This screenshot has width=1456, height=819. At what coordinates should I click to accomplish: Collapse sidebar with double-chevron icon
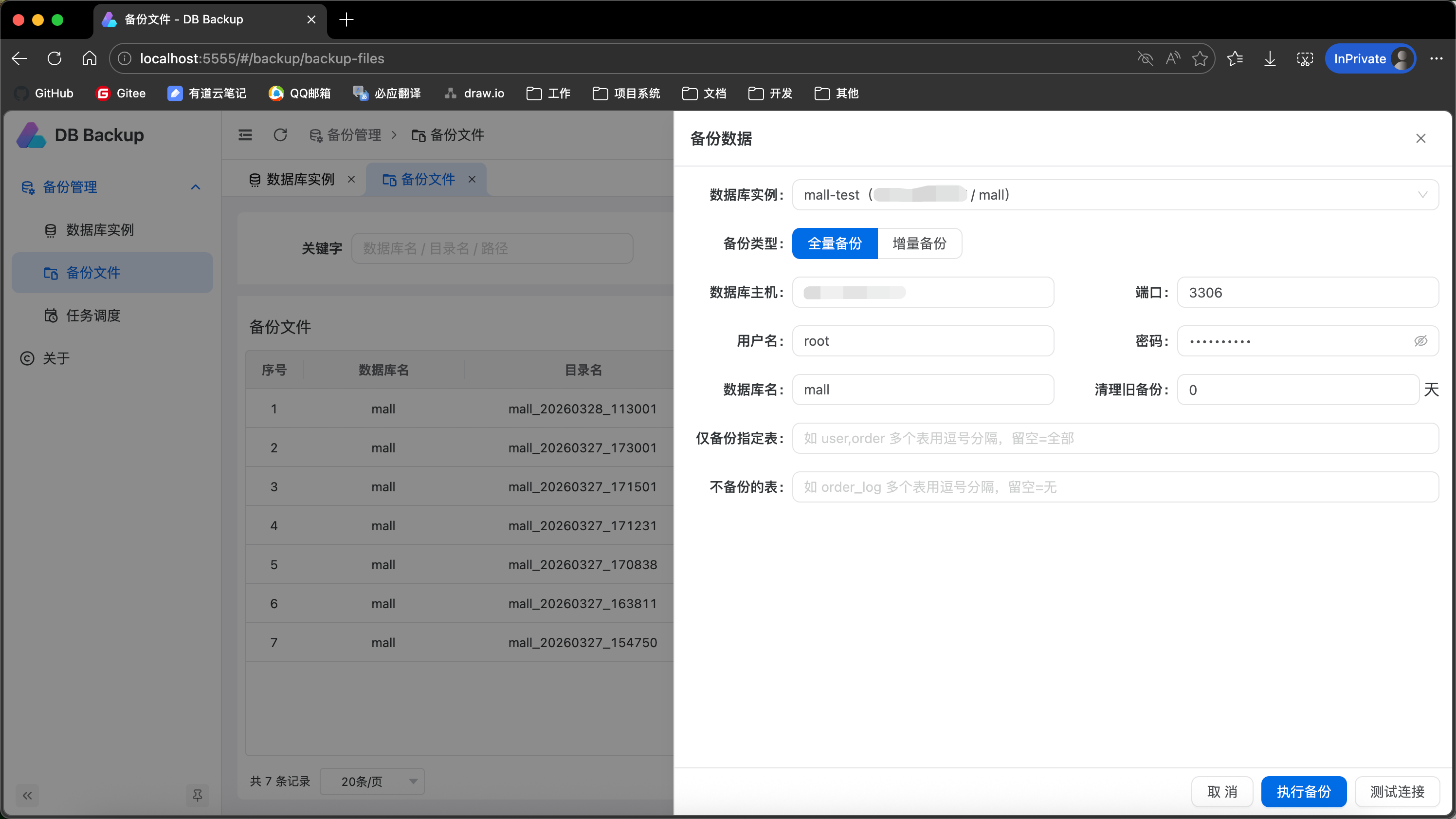[27, 795]
